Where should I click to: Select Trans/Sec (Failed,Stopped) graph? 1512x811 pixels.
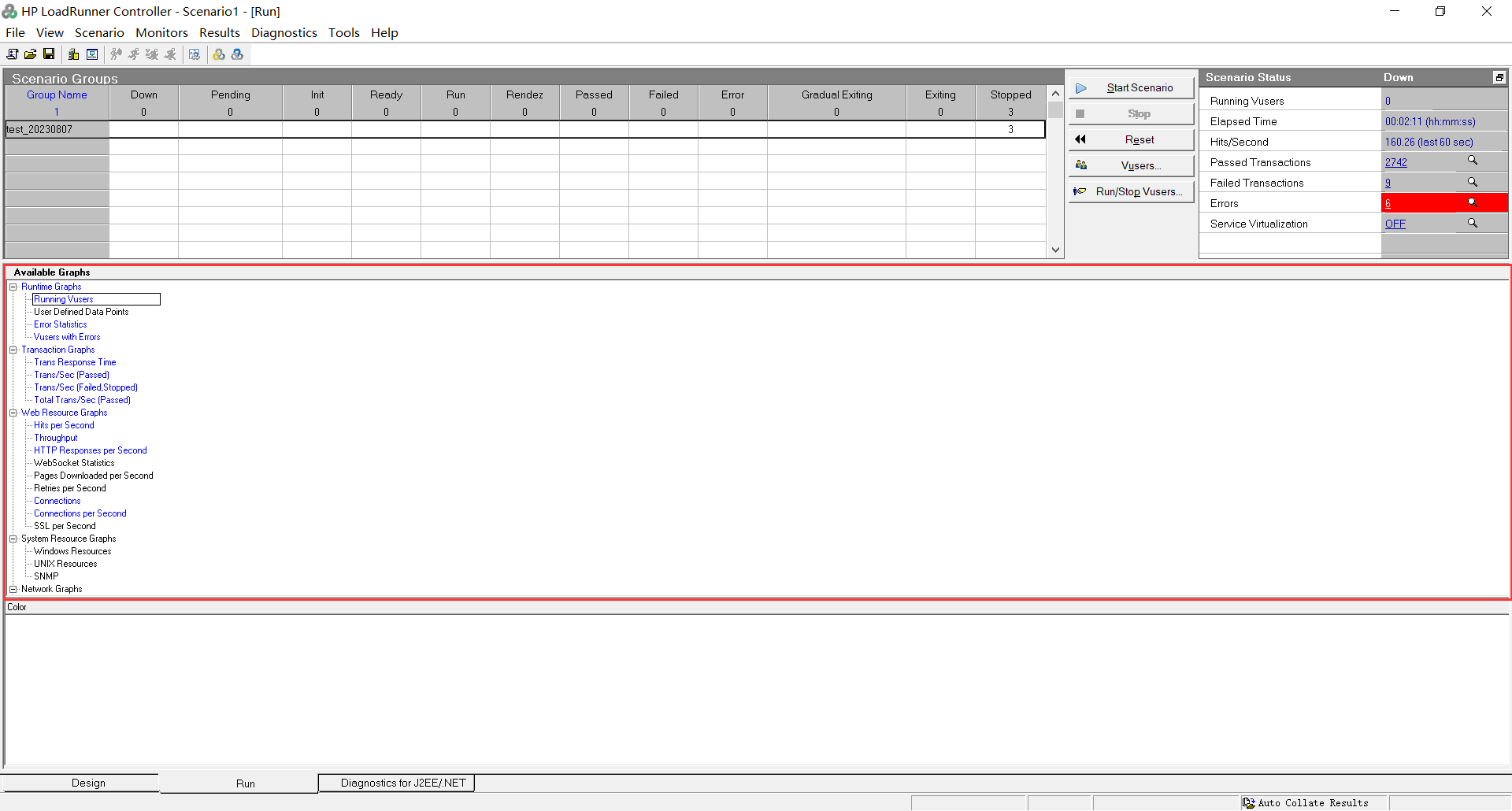point(86,387)
